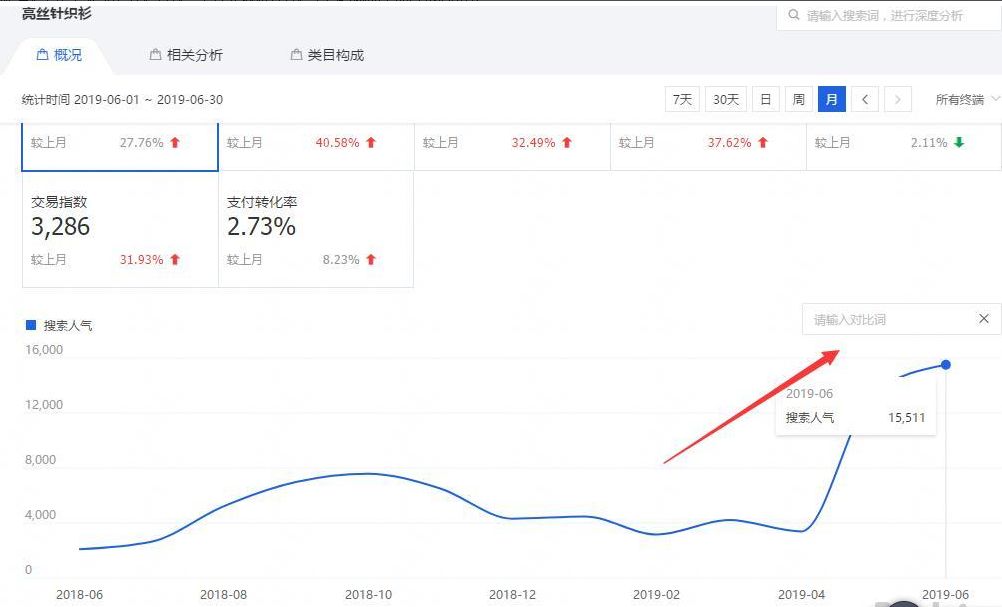This screenshot has width=1002, height=607.
Task: Click the red up arrow beside 8.23%
Action: click(x=370, y=259)
